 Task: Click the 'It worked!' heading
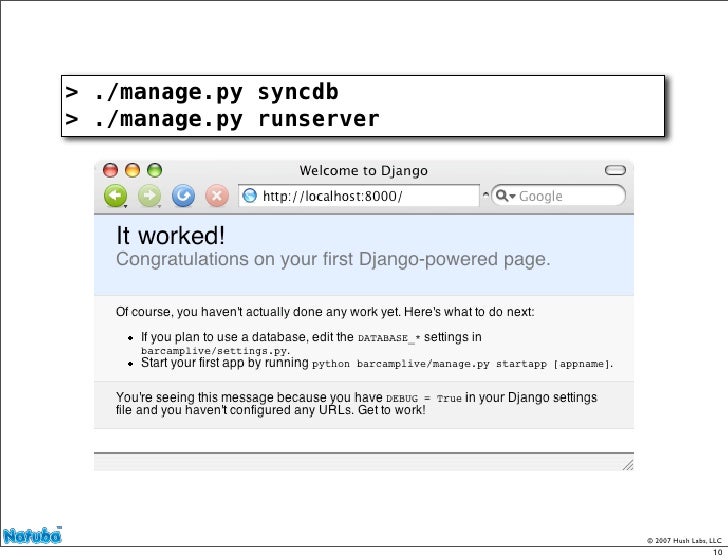click(x=170, y=235)
